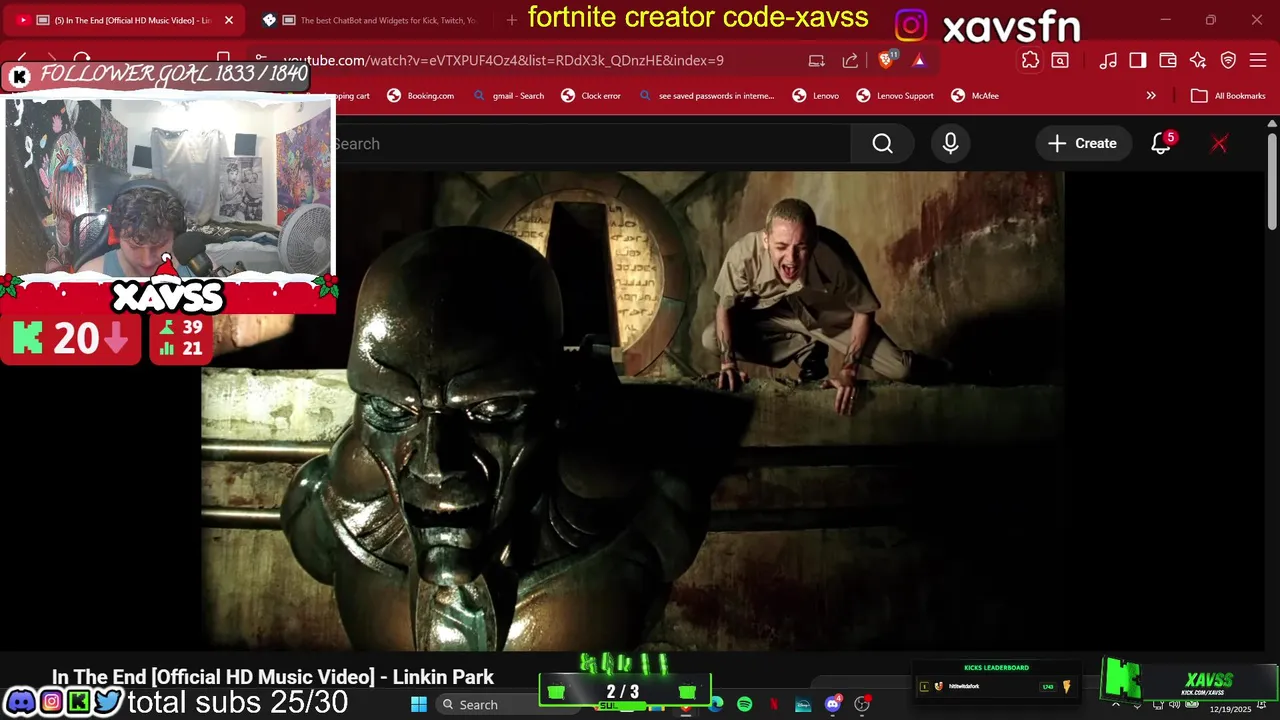The height and width of the screenshot is (720, 1280).
Task: Open the see saved passwords bookmark
Action: pyautogui.click(x=707, y=95)
